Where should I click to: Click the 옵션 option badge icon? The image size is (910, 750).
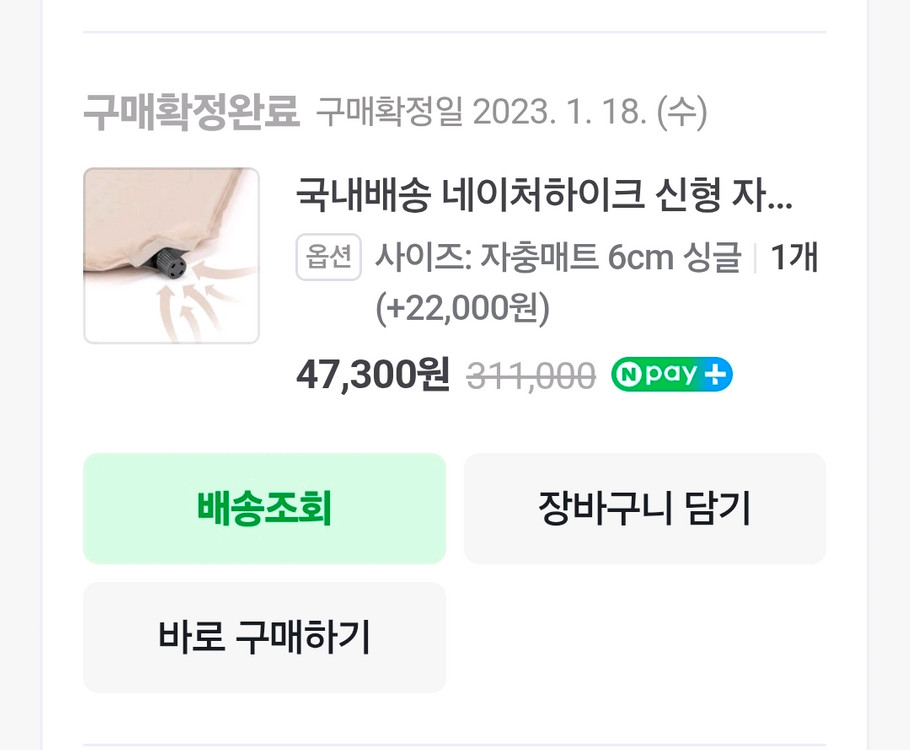(328, 257)
